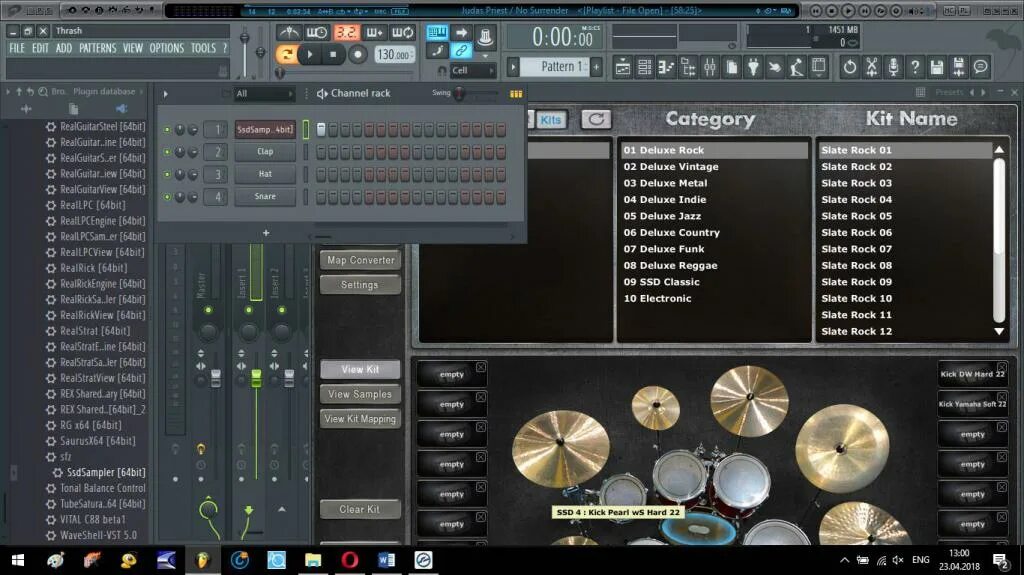The height and width of the screenshot is (575, 1024).
Task: Click the Stop transport button
Action: coord(333,54)
